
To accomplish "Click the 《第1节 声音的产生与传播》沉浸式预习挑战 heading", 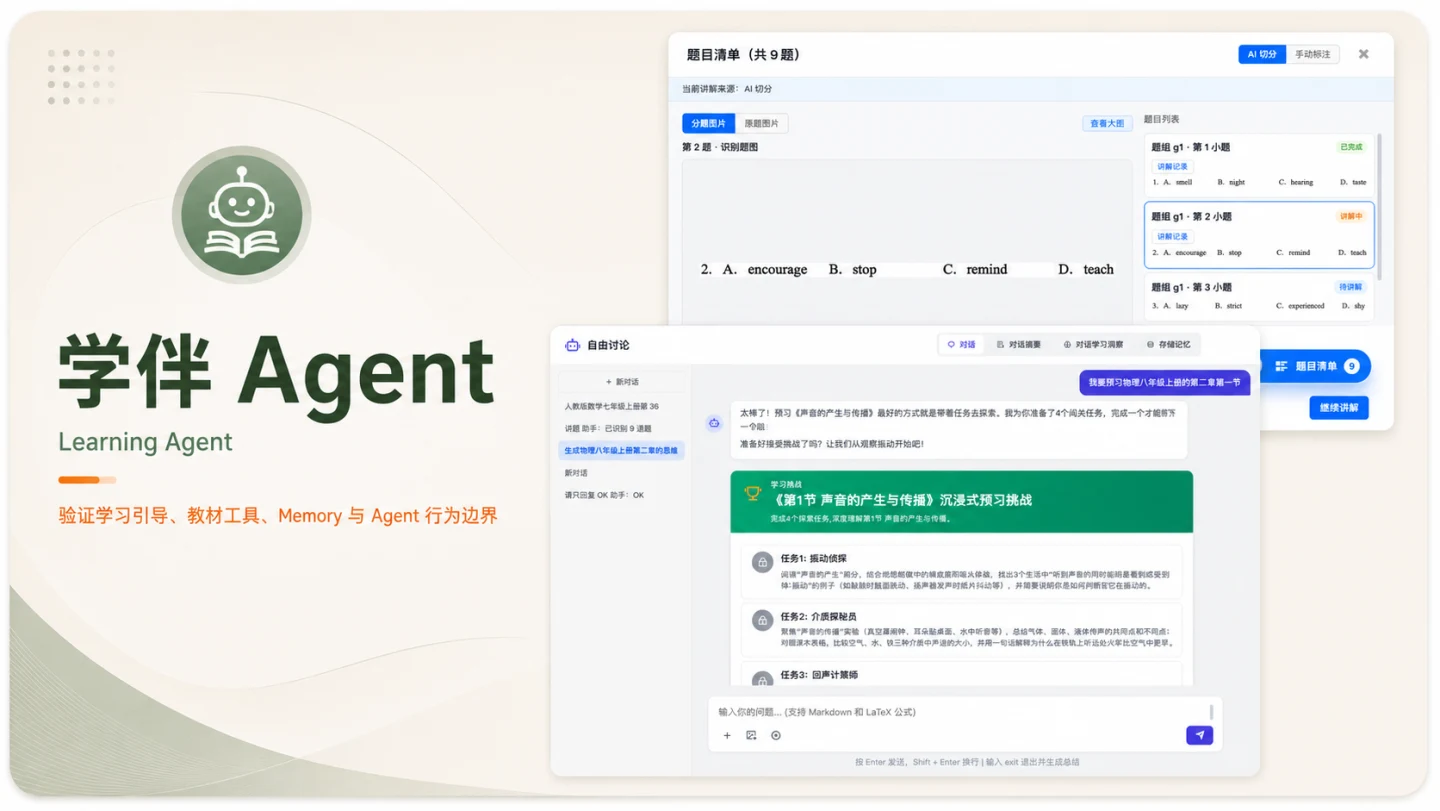I will (x=901, y=500).
